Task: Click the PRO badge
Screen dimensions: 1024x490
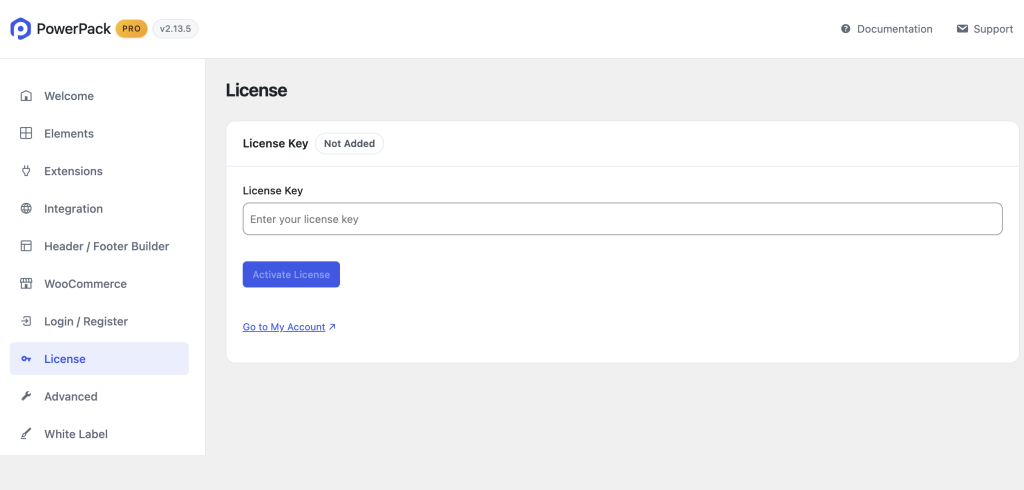Action: click(132, 29)
